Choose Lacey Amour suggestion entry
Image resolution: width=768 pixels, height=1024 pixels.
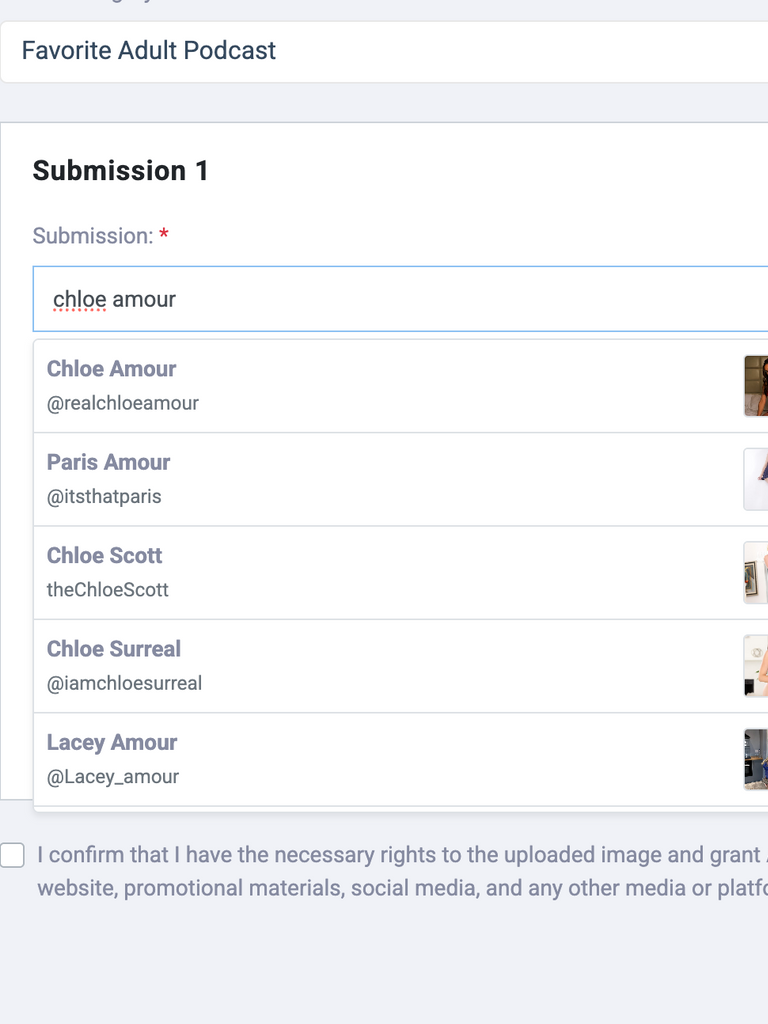[401, 760]
